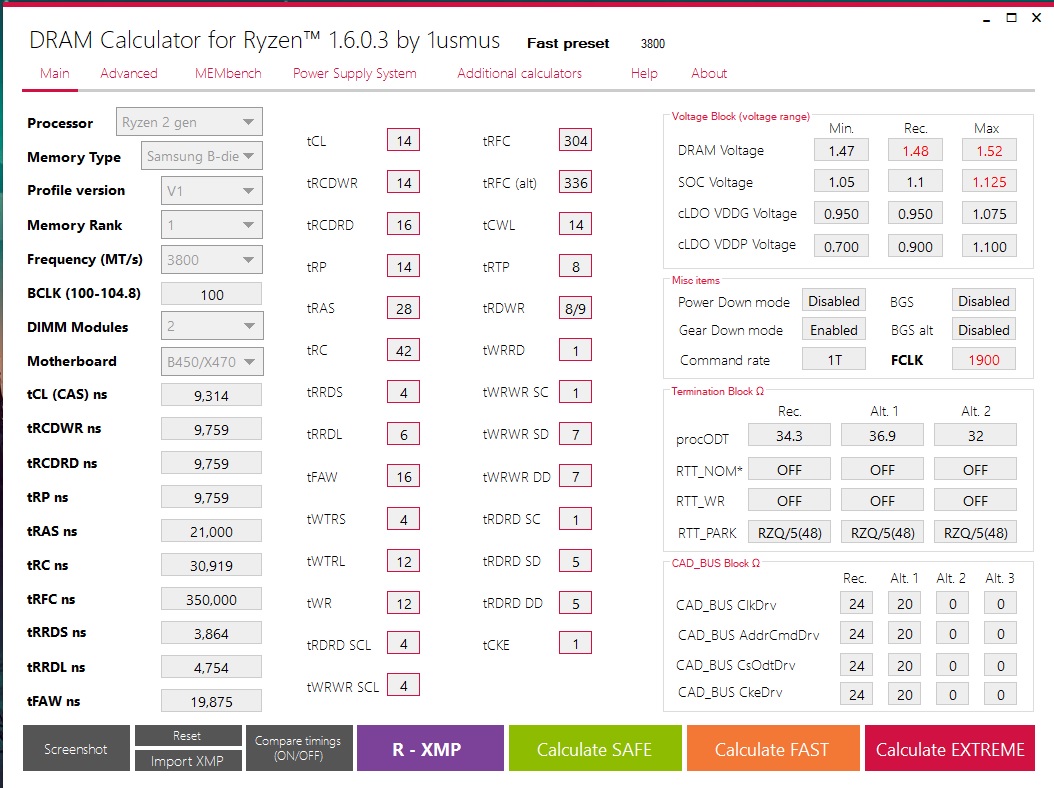Click the Command rate 1T field

(834, 360)
